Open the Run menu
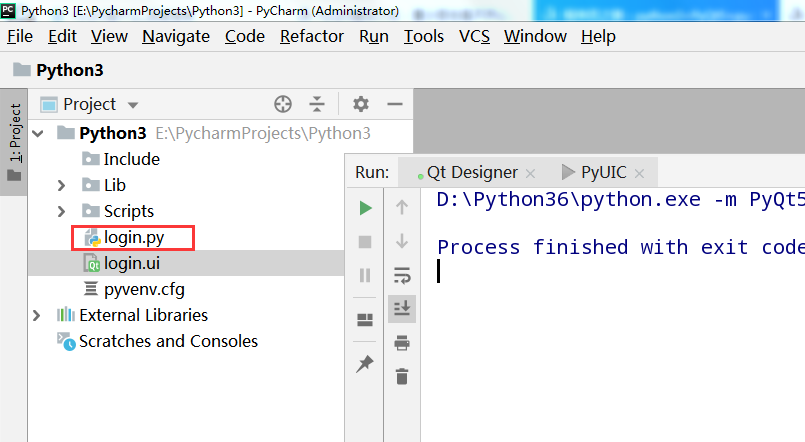Image resolution: width=805 pixels, height=442 pixels. pyautogui.click(x=374, y=36)
